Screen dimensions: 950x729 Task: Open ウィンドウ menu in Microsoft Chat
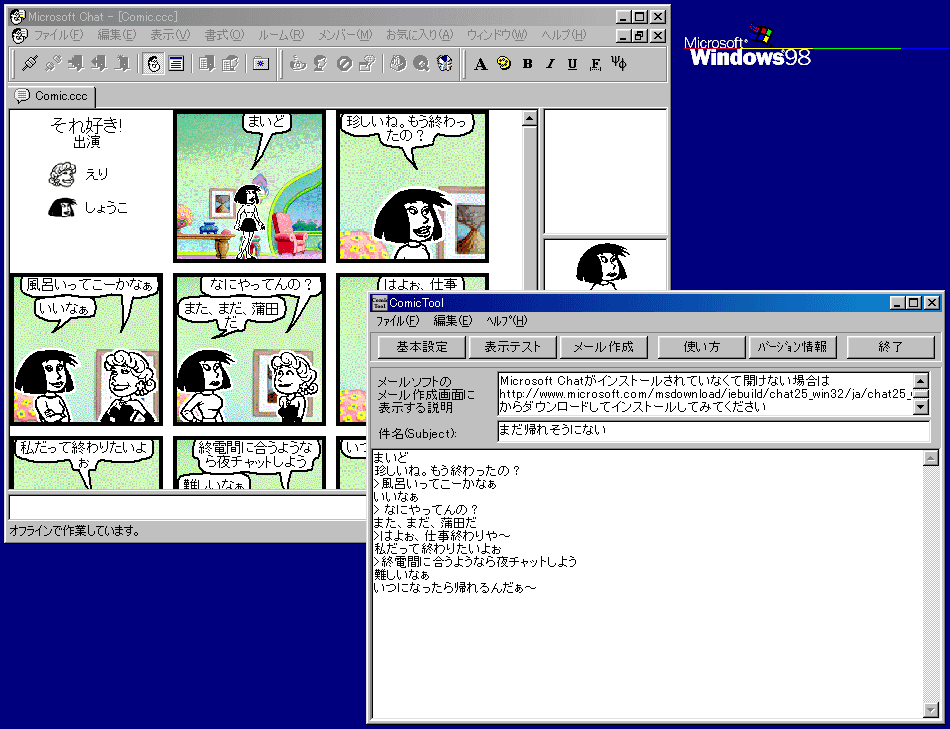tap(497, 35)
